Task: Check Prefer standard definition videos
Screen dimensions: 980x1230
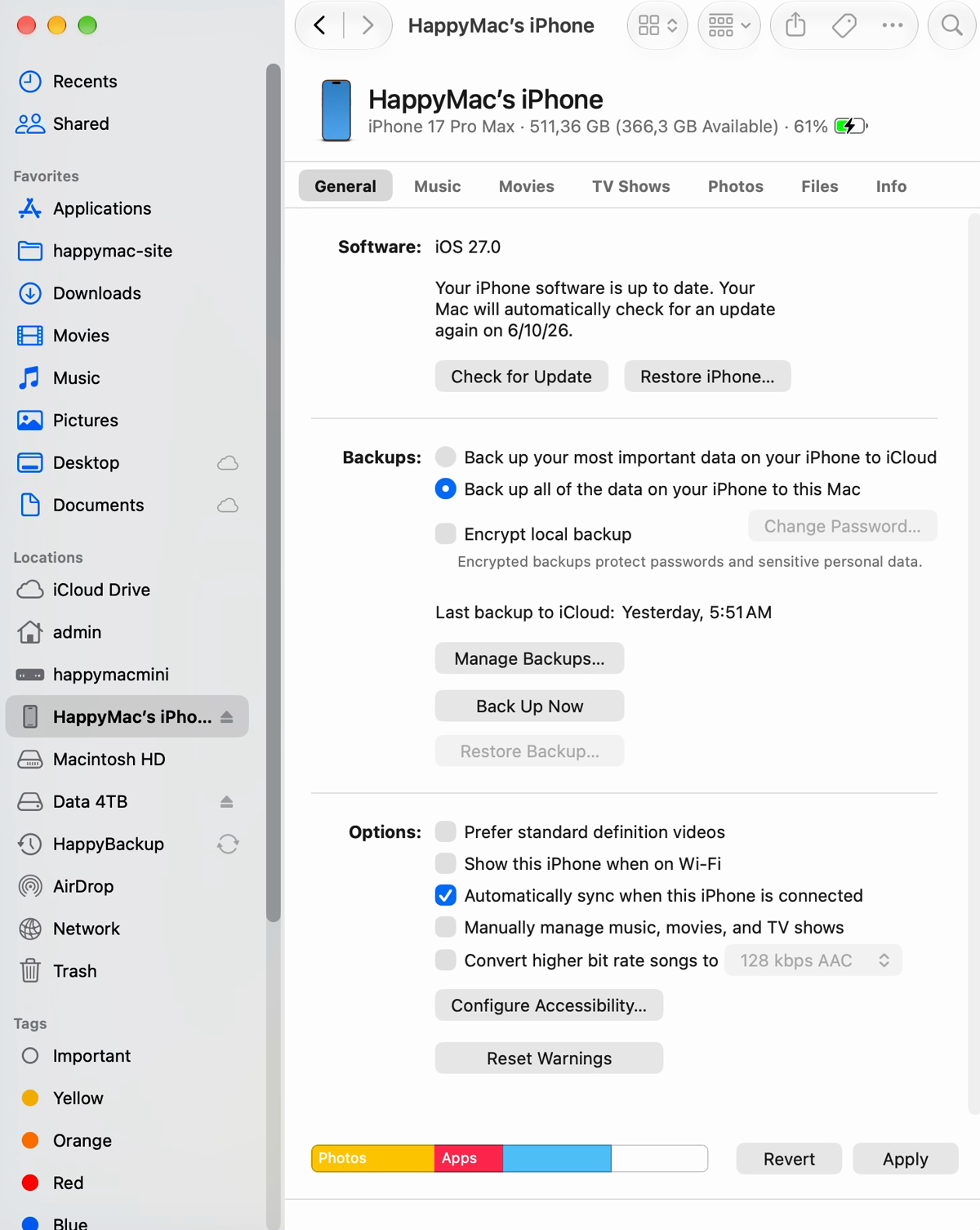Action: [x=446, y=832]
